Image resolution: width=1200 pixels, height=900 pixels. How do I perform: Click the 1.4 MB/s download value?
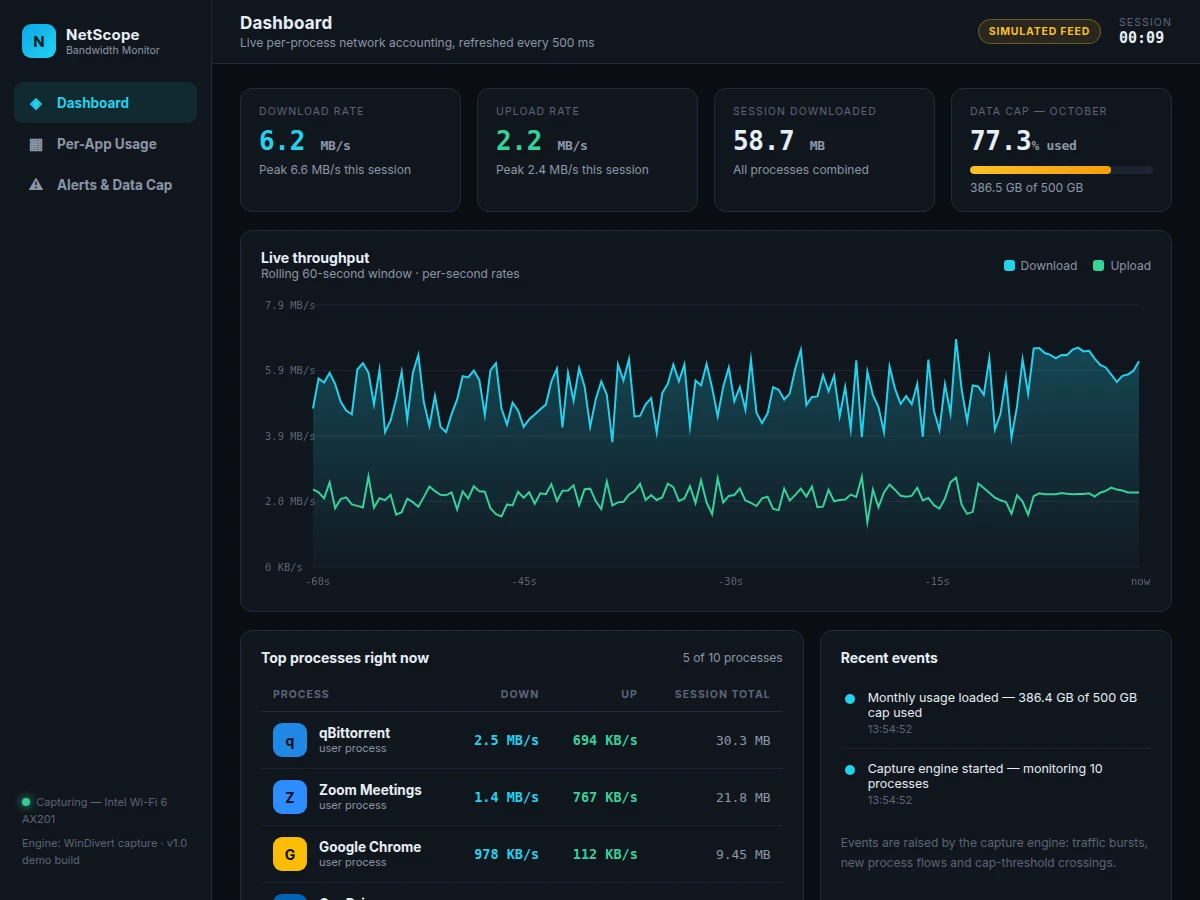(x=506, y=798)
